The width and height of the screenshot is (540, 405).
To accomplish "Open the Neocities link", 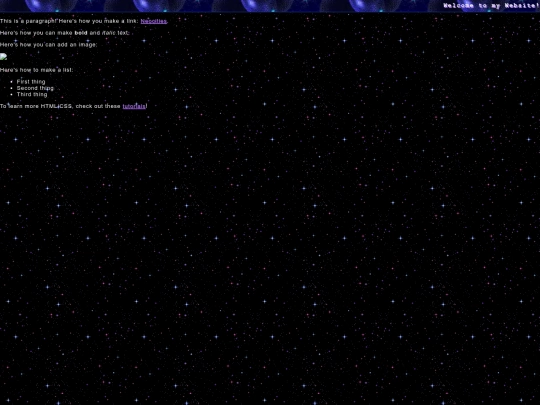I will pyautogui.click(x=154, y=21).
